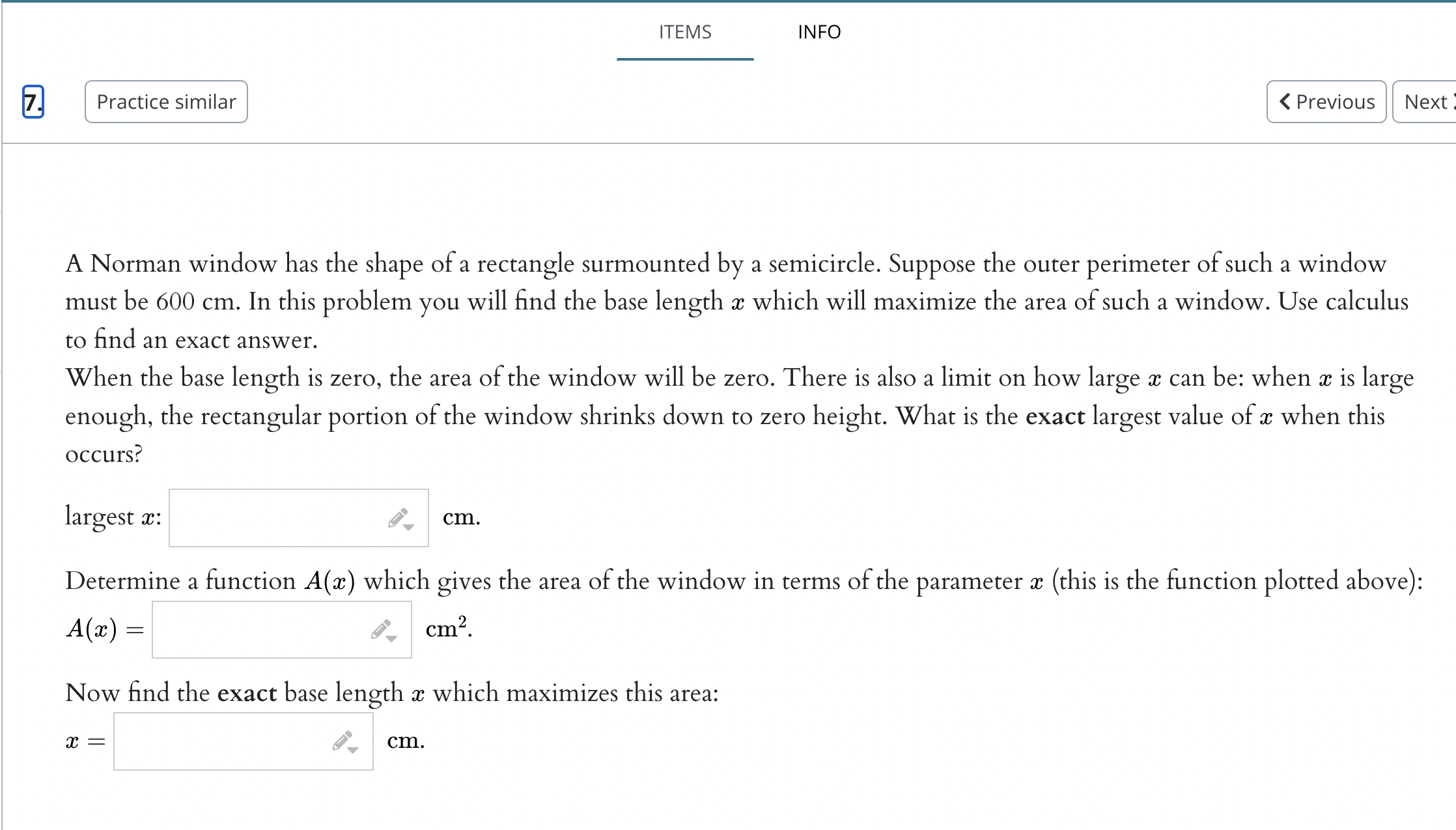Expand the math input dropdown in A(x) field
The width and height of the screenshot is (1456, 830).
[x=392, y=638]
